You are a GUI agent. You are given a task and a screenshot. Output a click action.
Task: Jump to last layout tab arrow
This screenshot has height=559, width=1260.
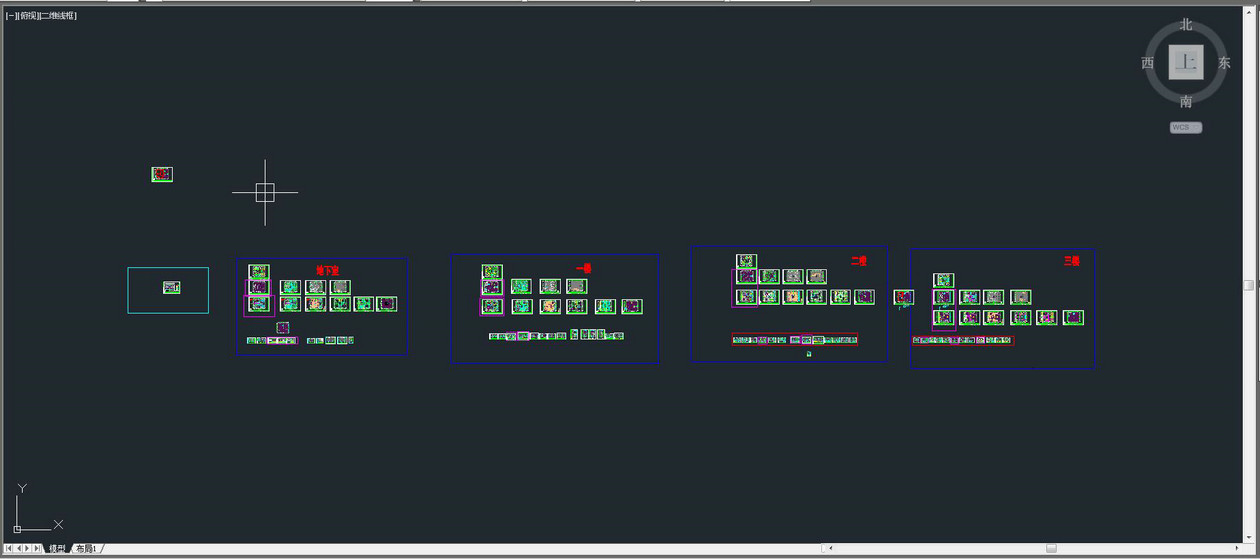(x=38, y=548)
